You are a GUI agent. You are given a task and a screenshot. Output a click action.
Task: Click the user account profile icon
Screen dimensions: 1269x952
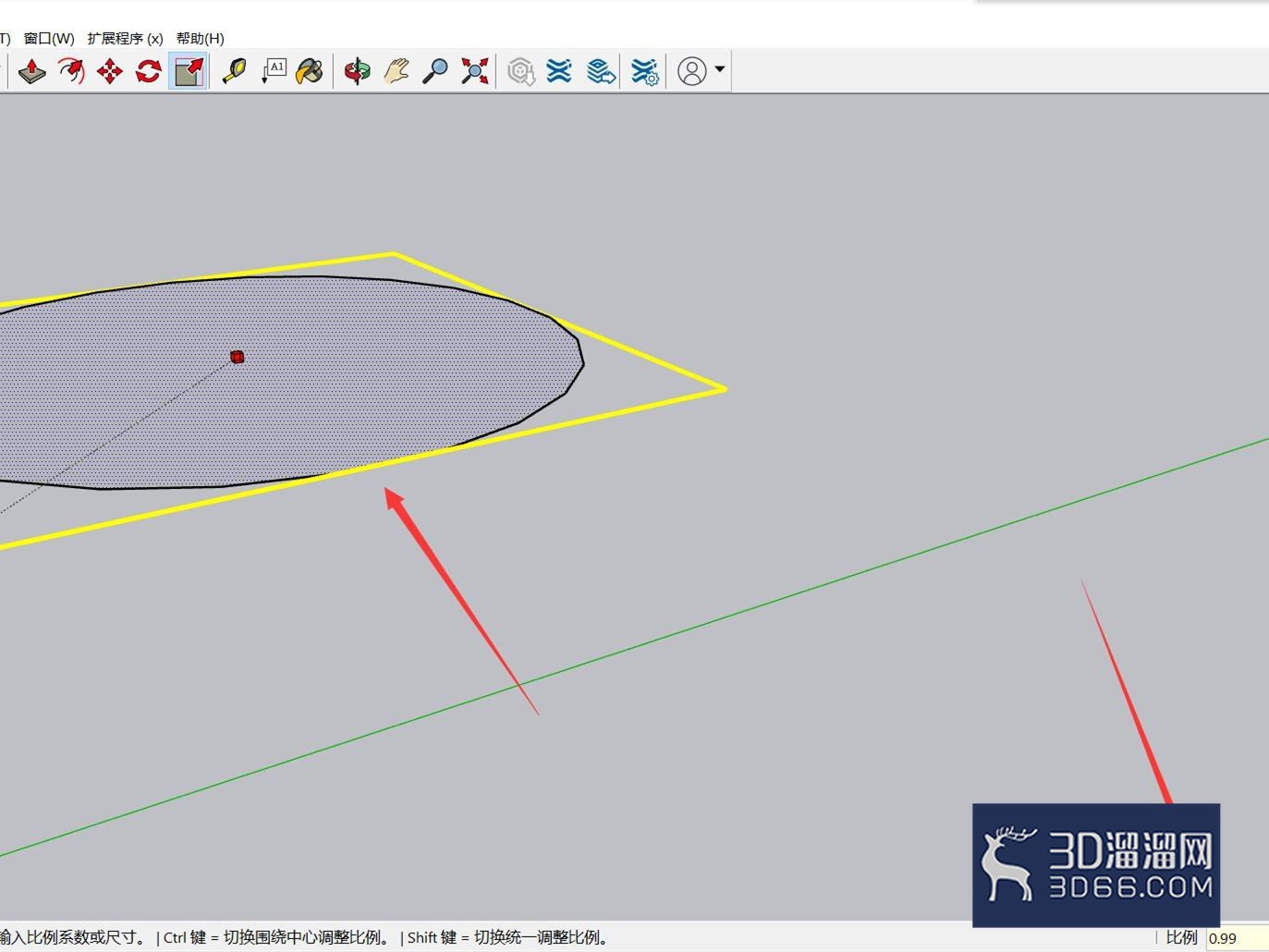click(691, 71)
